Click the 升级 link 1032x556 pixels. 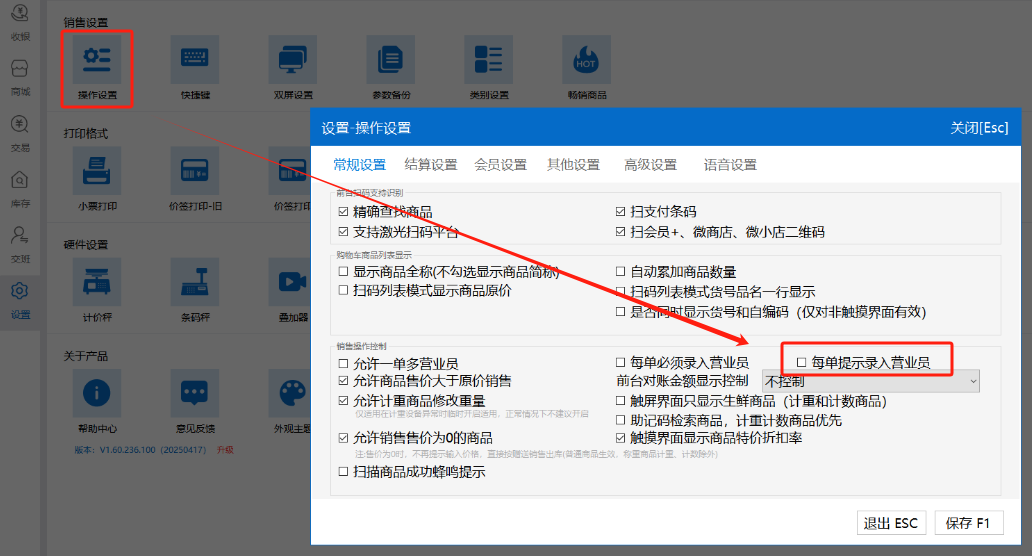coord(225,450)
